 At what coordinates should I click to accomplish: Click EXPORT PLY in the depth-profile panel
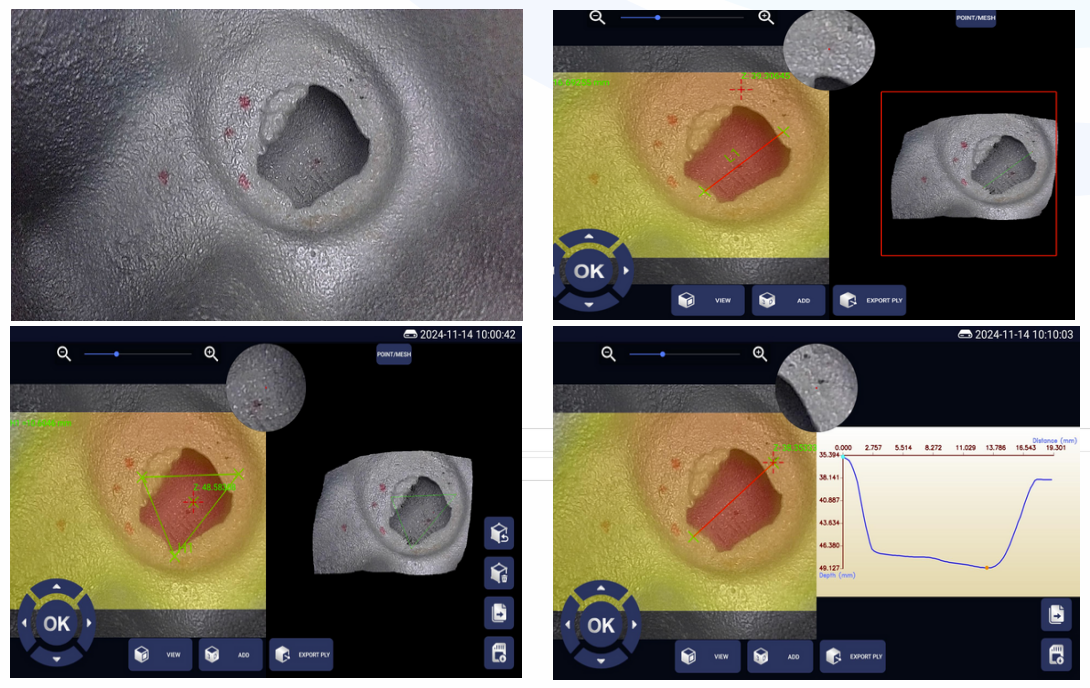(857, 657)
